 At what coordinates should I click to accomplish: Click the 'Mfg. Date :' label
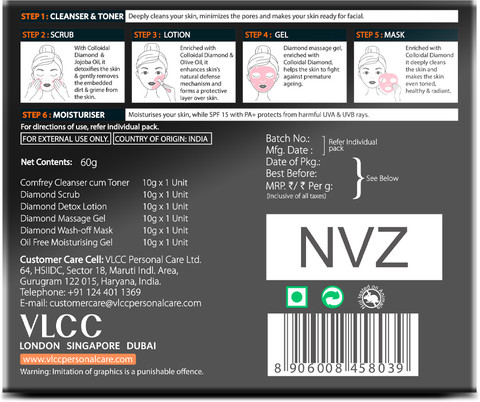click(x=289, y=150)
